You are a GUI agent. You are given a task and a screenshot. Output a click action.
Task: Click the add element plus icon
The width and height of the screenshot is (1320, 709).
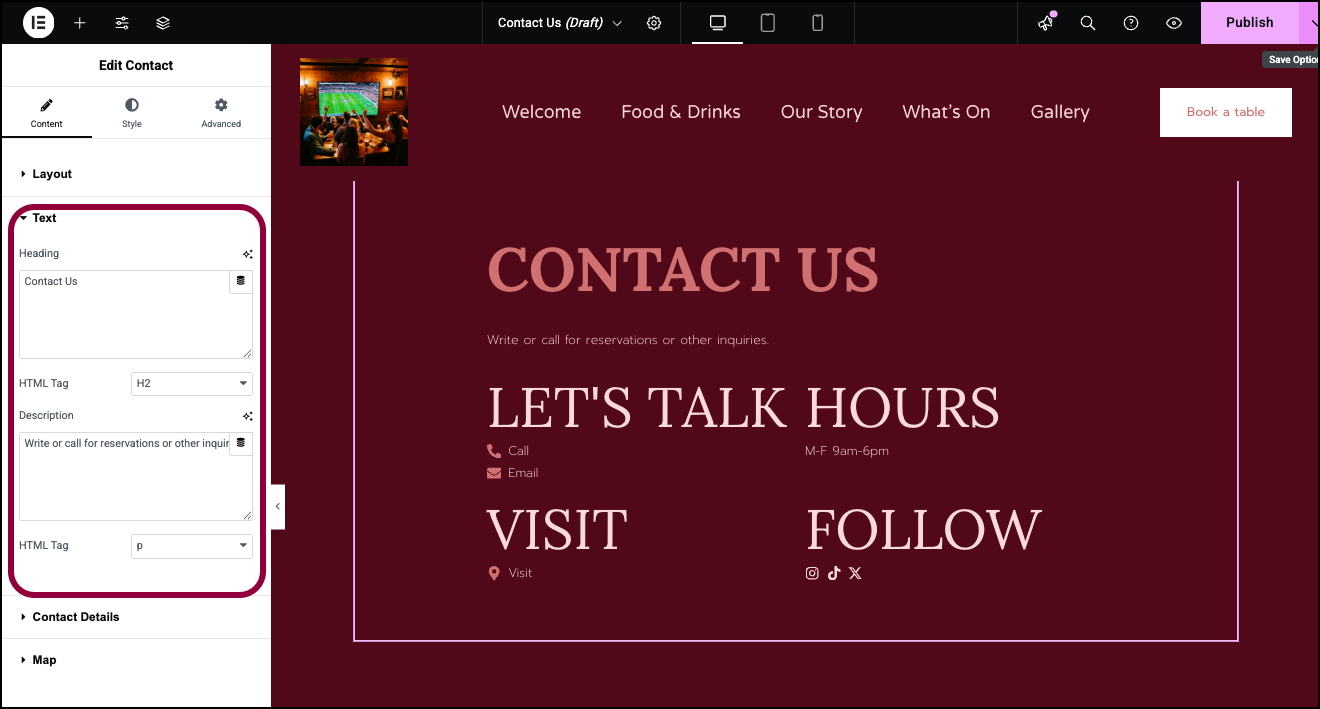[x=80, y=23]
